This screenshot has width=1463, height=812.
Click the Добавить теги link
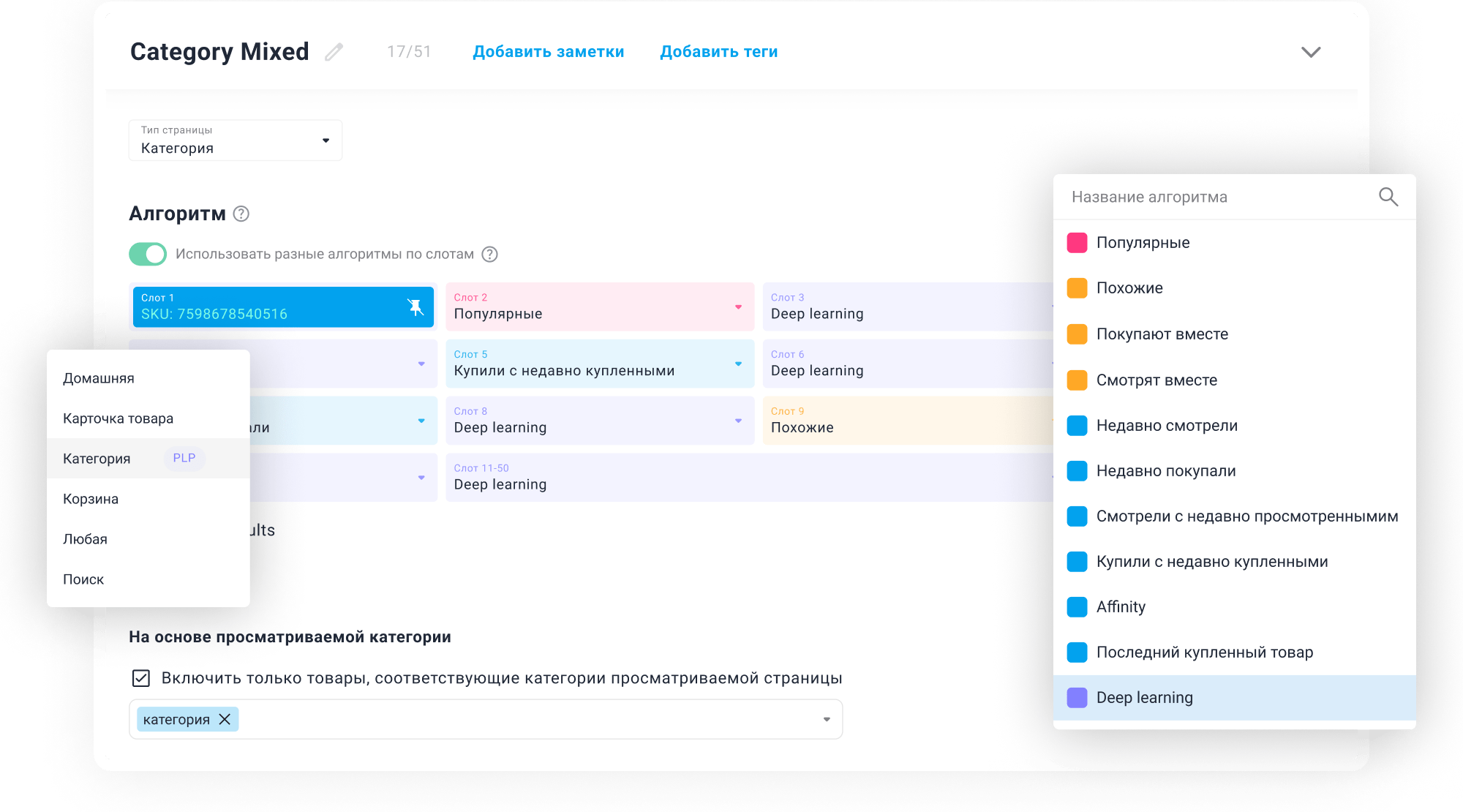(718, 52)
